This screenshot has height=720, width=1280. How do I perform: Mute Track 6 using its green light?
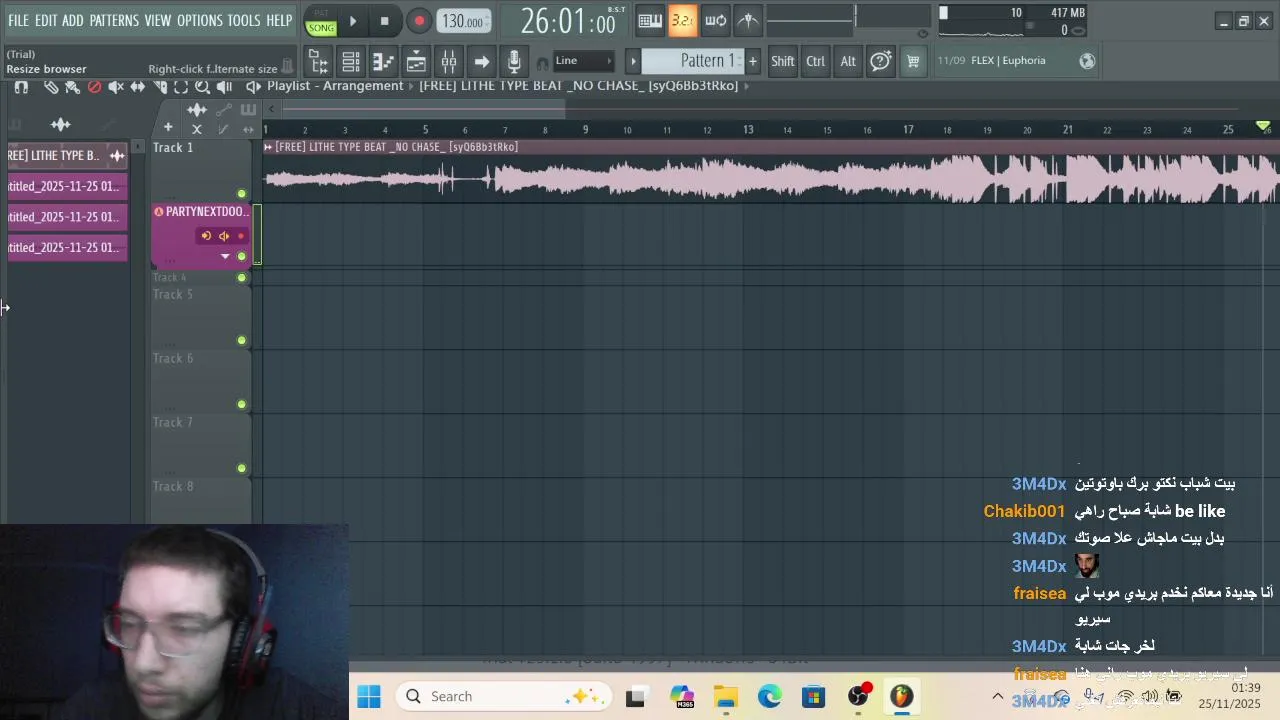click(241, 405)
